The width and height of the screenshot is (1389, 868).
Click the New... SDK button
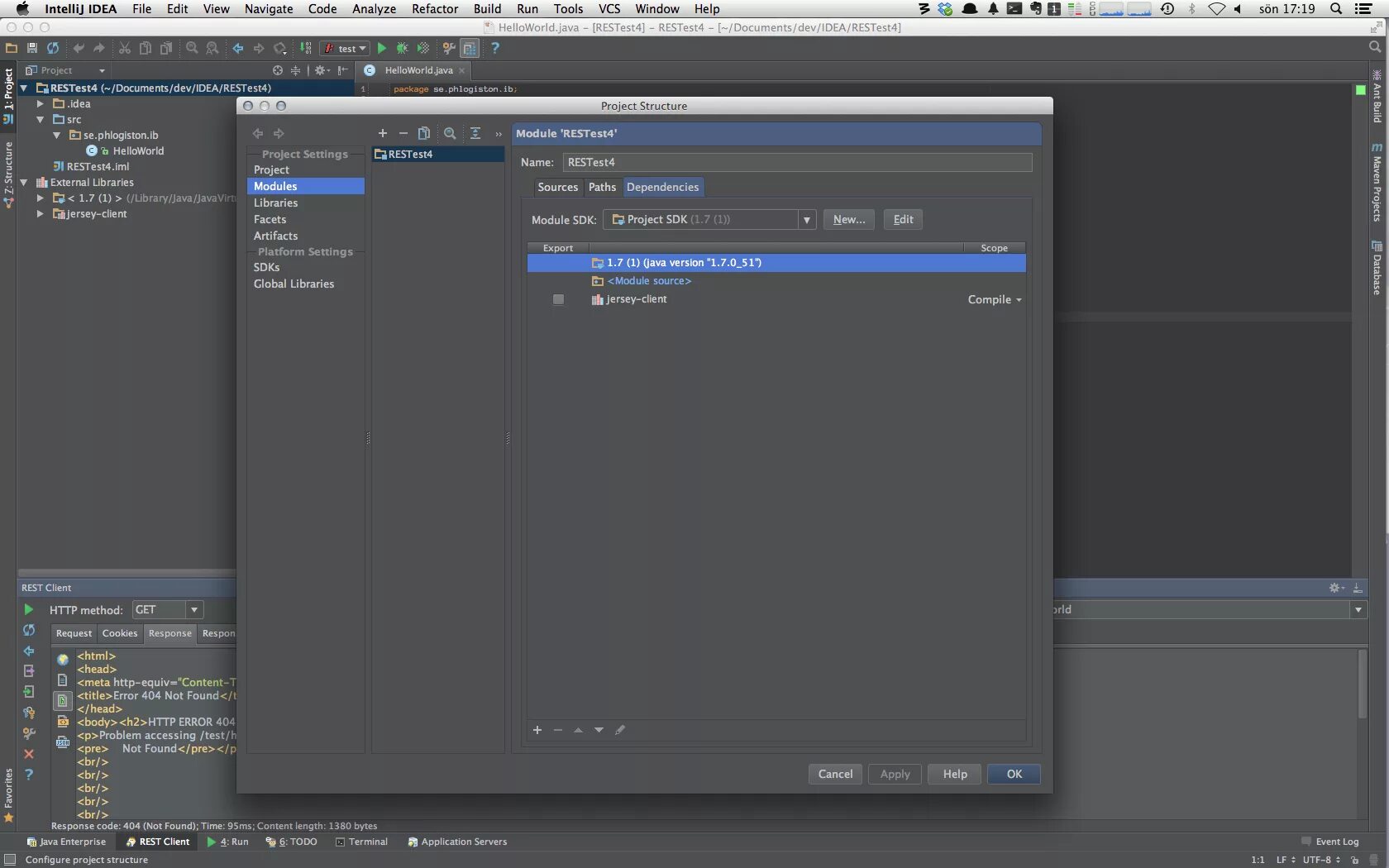pyautogui.click(x=849, y=220)
